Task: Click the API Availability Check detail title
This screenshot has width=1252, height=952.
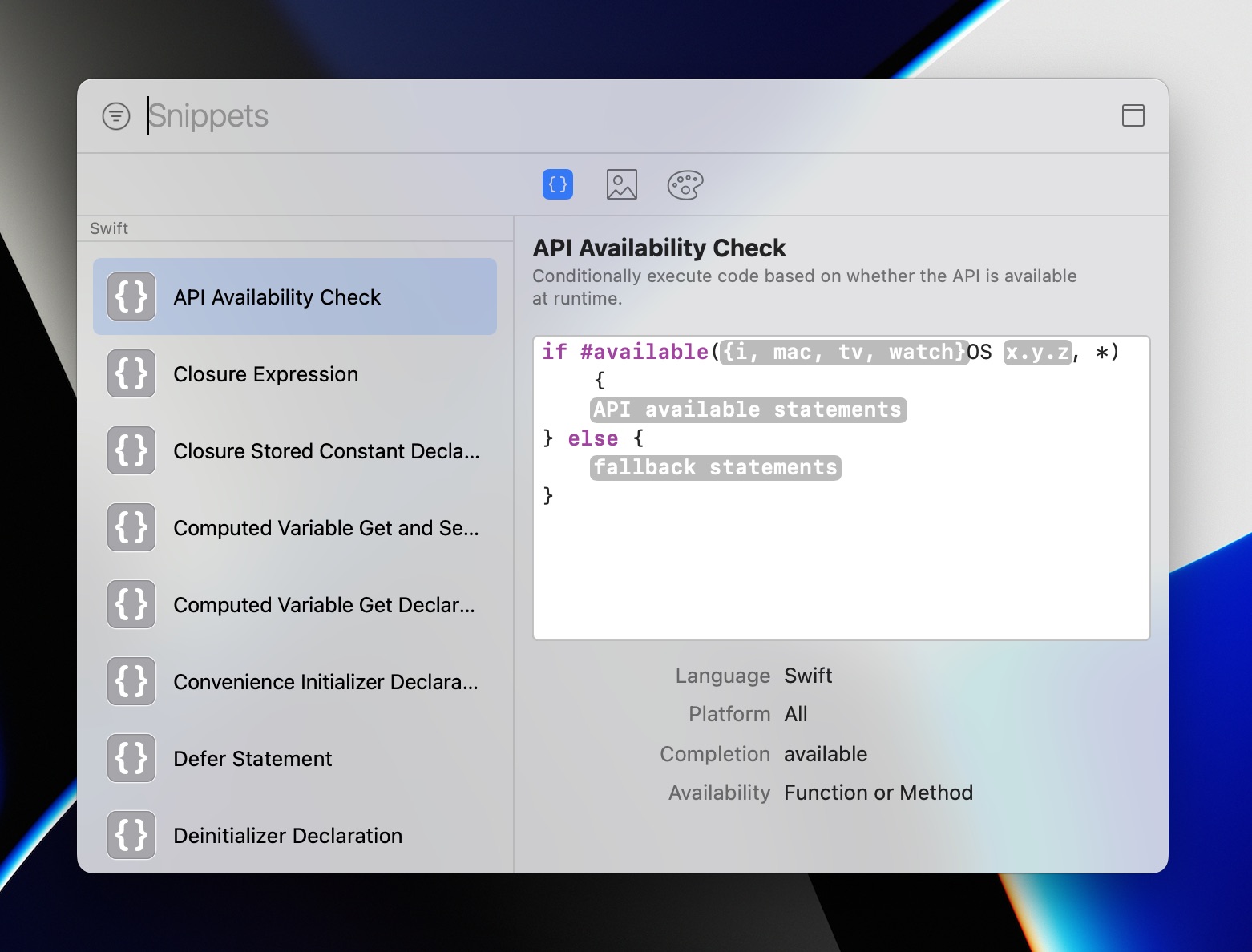Action: coord(659,248)
